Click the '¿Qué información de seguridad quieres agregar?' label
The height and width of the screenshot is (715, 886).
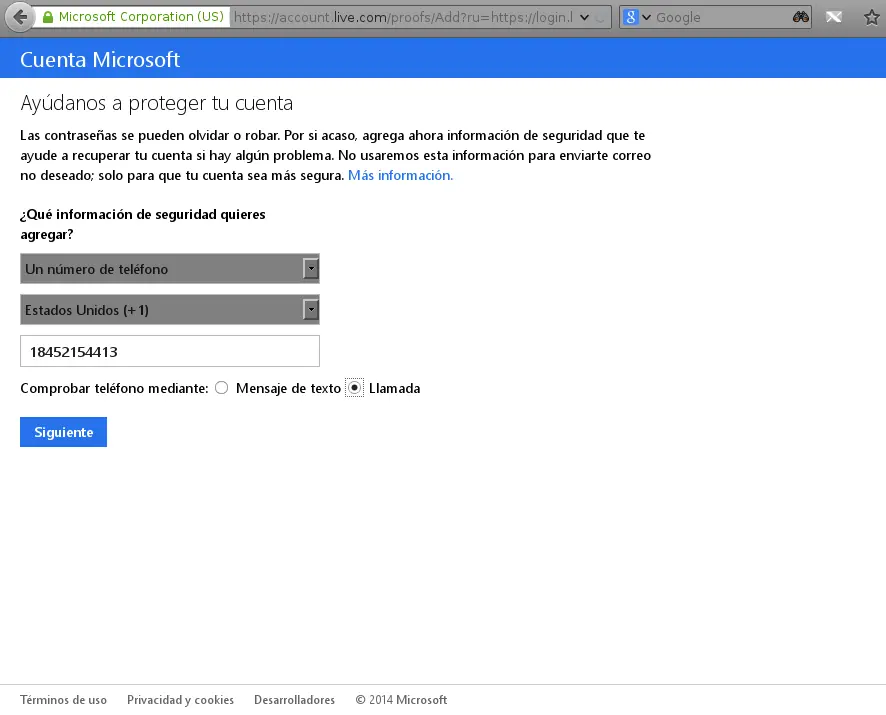pos(143,224)
